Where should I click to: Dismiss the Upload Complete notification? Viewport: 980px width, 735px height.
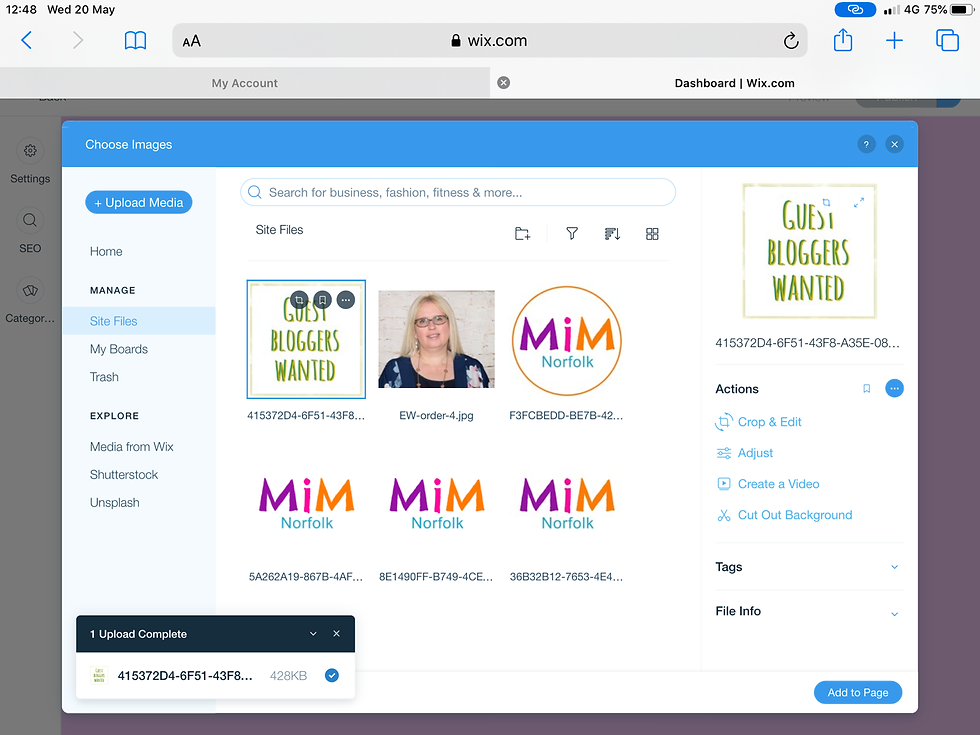[336, 634]
